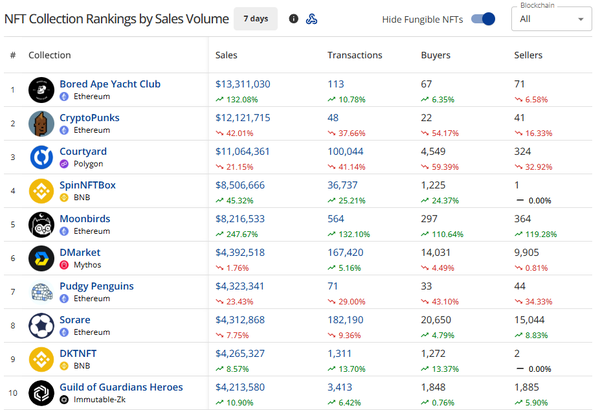Click the # rank column header
The image size is (600, 410).
click(13, 55)
